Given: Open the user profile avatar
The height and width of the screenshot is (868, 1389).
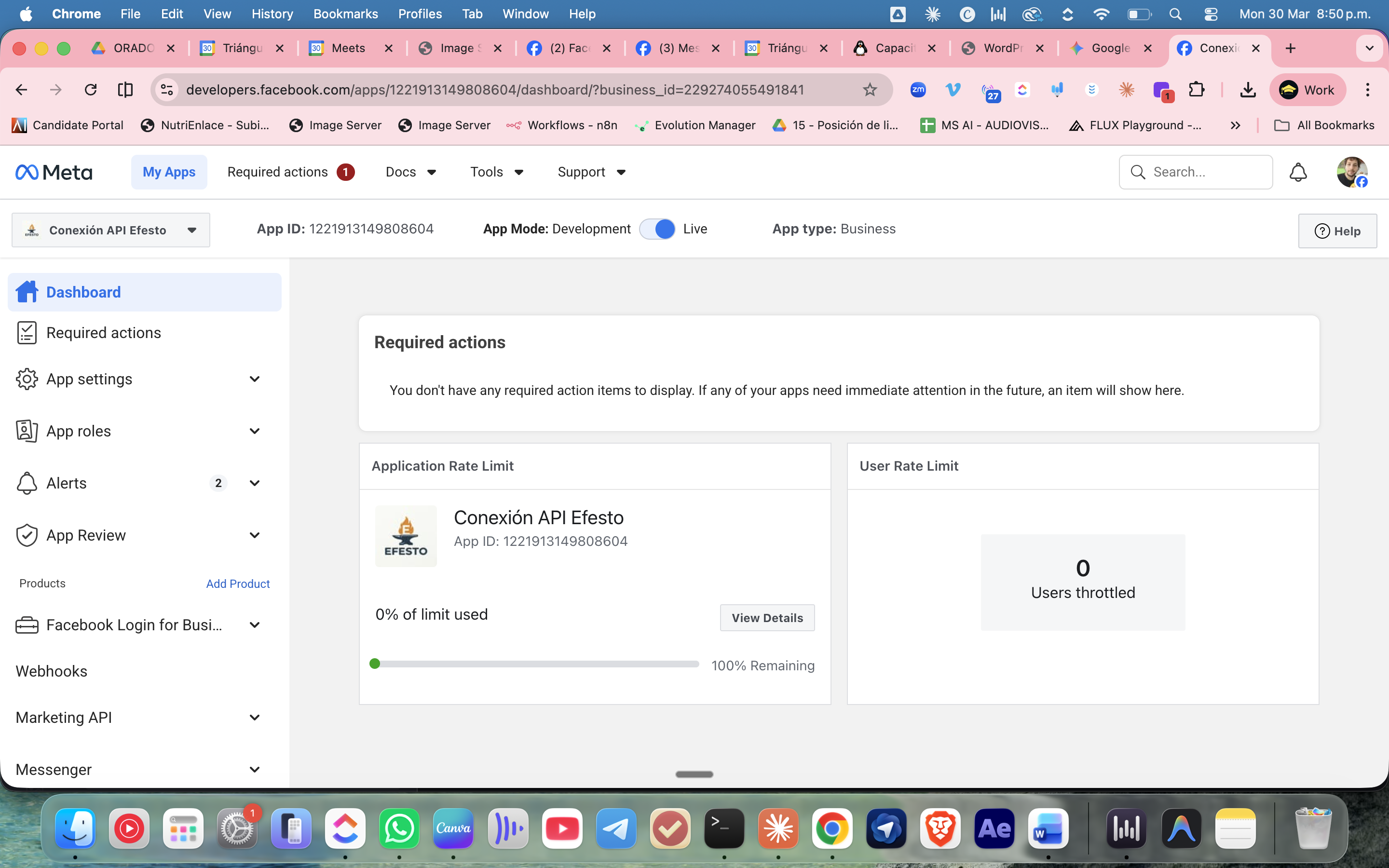Looking at the screenshot, I should point(1351,172).
